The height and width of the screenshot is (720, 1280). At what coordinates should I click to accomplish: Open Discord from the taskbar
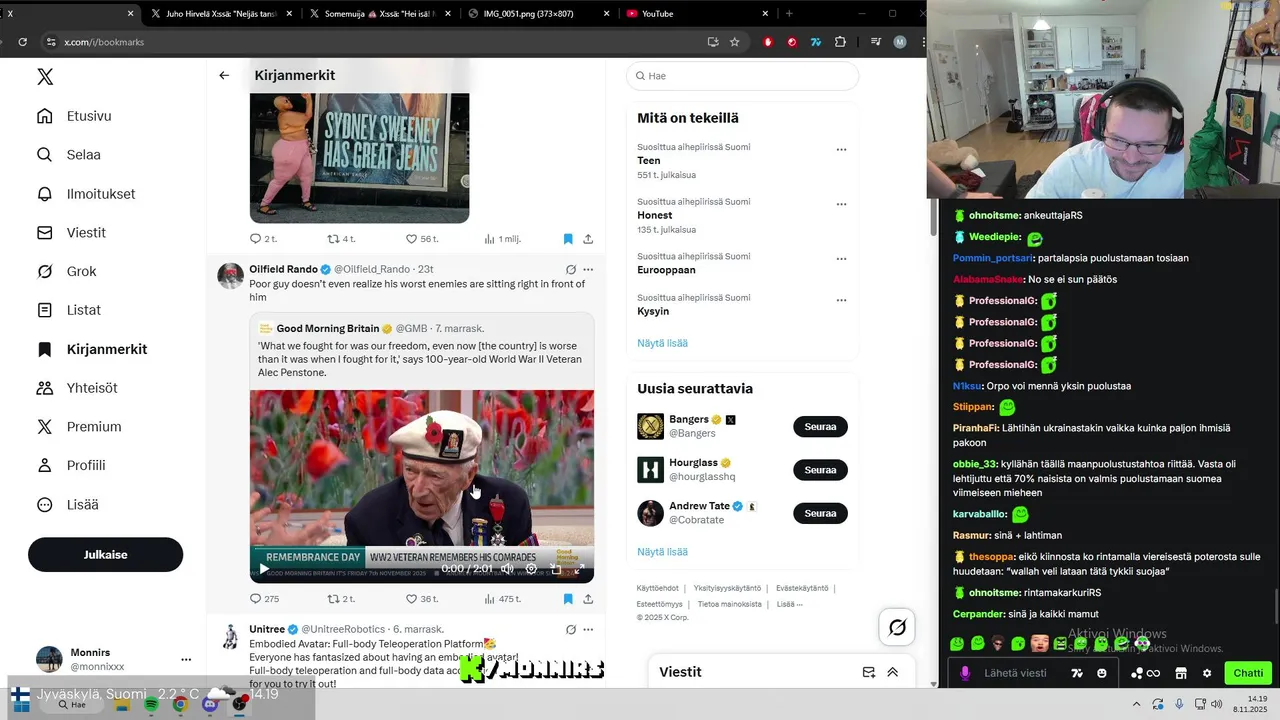click(210, 704)
